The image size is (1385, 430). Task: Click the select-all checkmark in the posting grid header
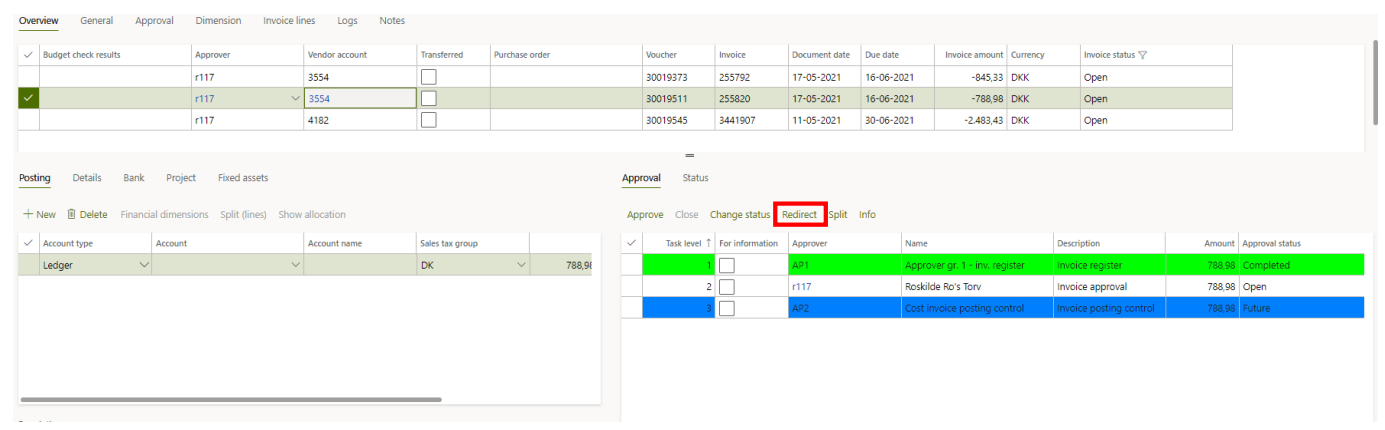click(28, 243)
